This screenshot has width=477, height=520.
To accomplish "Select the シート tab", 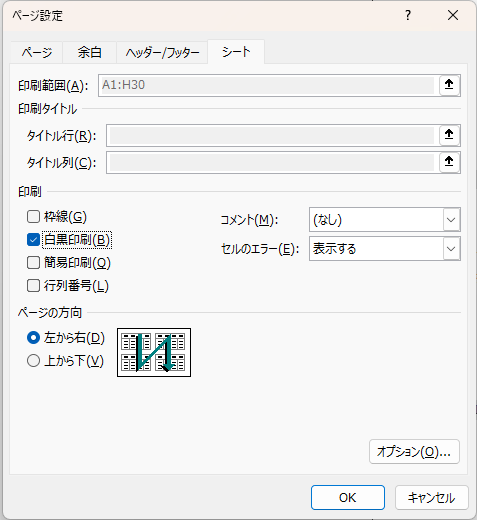I will (236, 52).
